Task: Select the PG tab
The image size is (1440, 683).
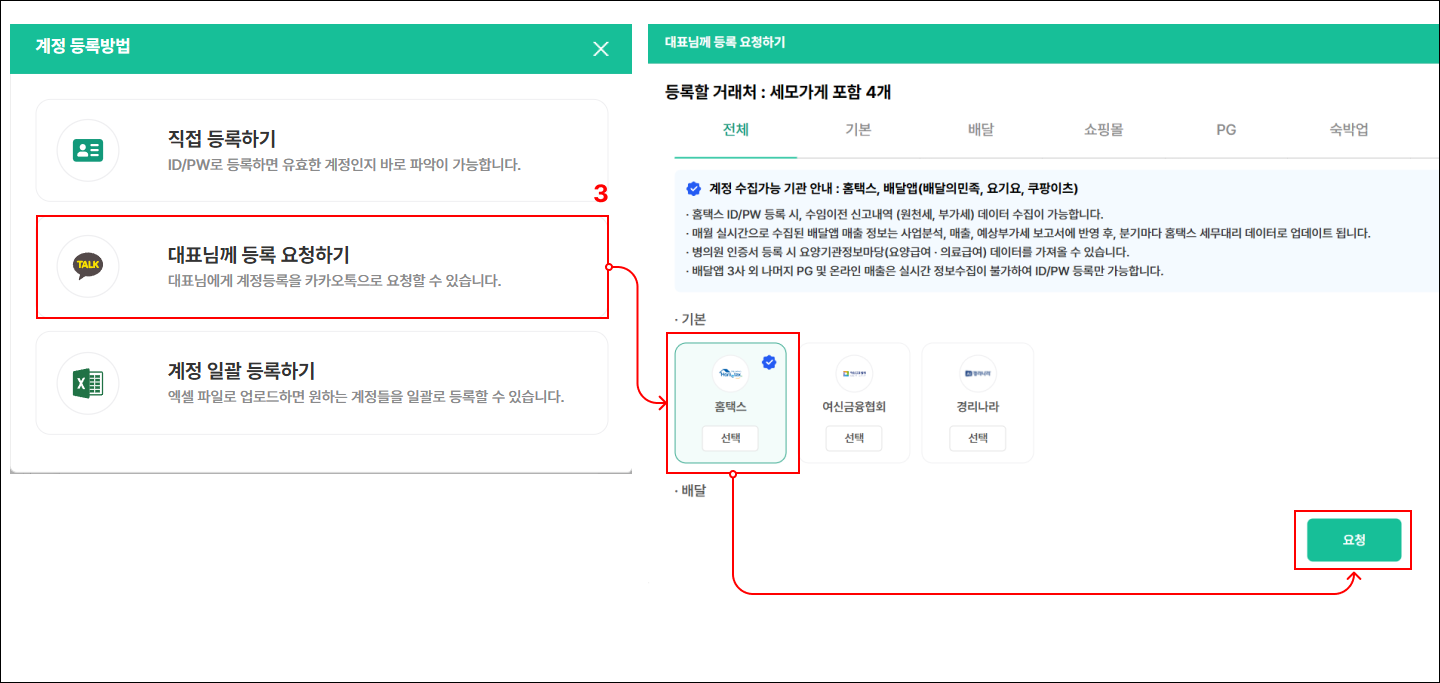Action: [1226, 130]
